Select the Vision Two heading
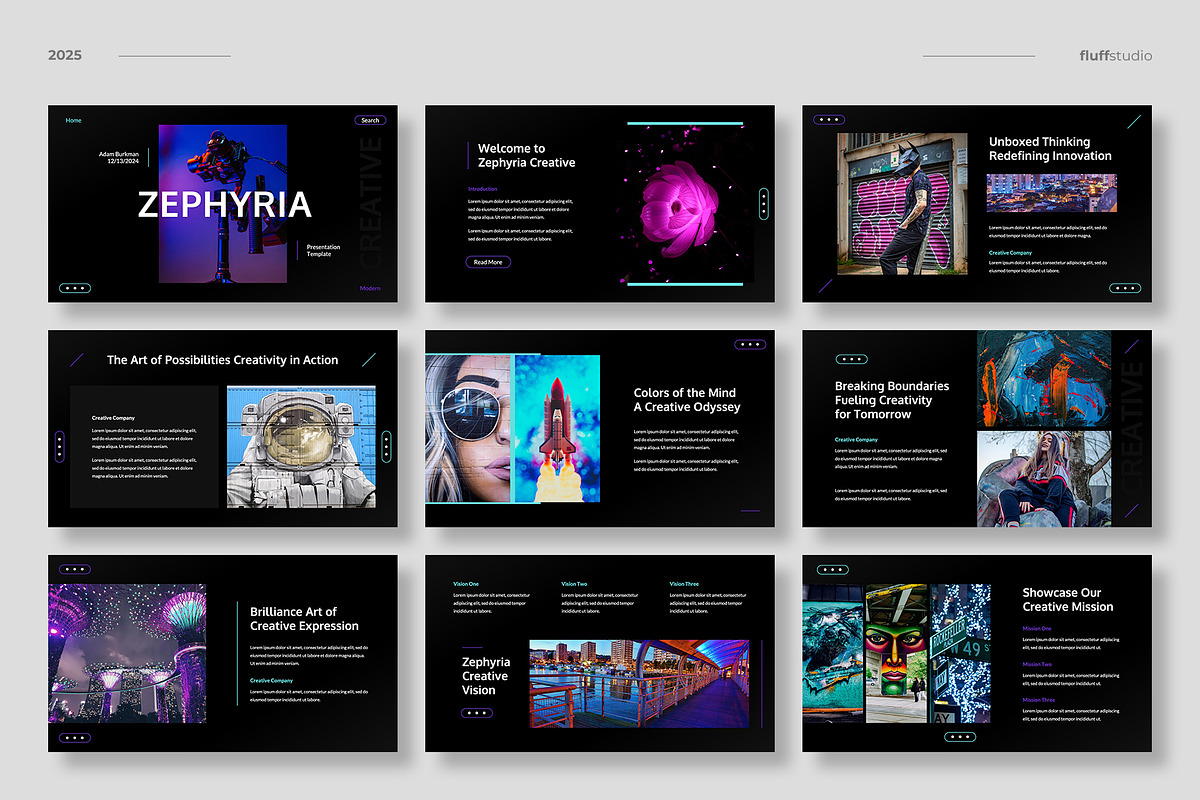This screenshot has height=800, width=1200. tap(574, 584)
